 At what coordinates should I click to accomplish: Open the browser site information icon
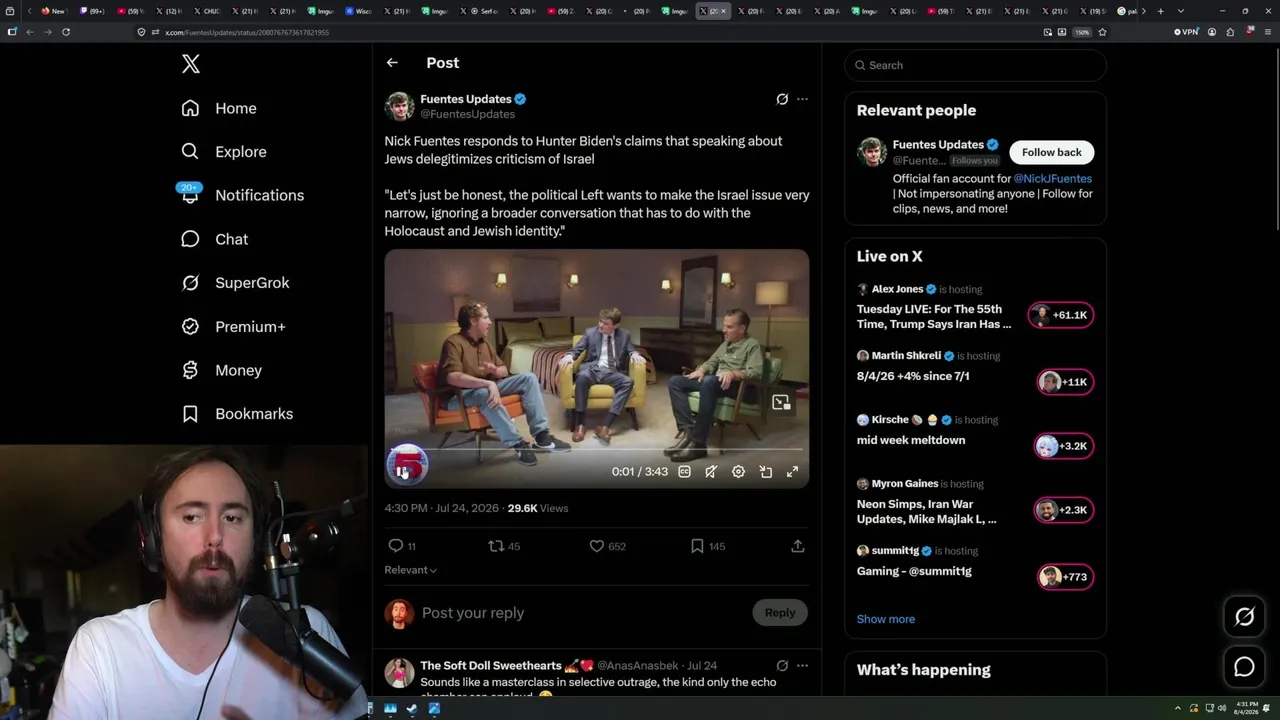(x=142, y=32)
